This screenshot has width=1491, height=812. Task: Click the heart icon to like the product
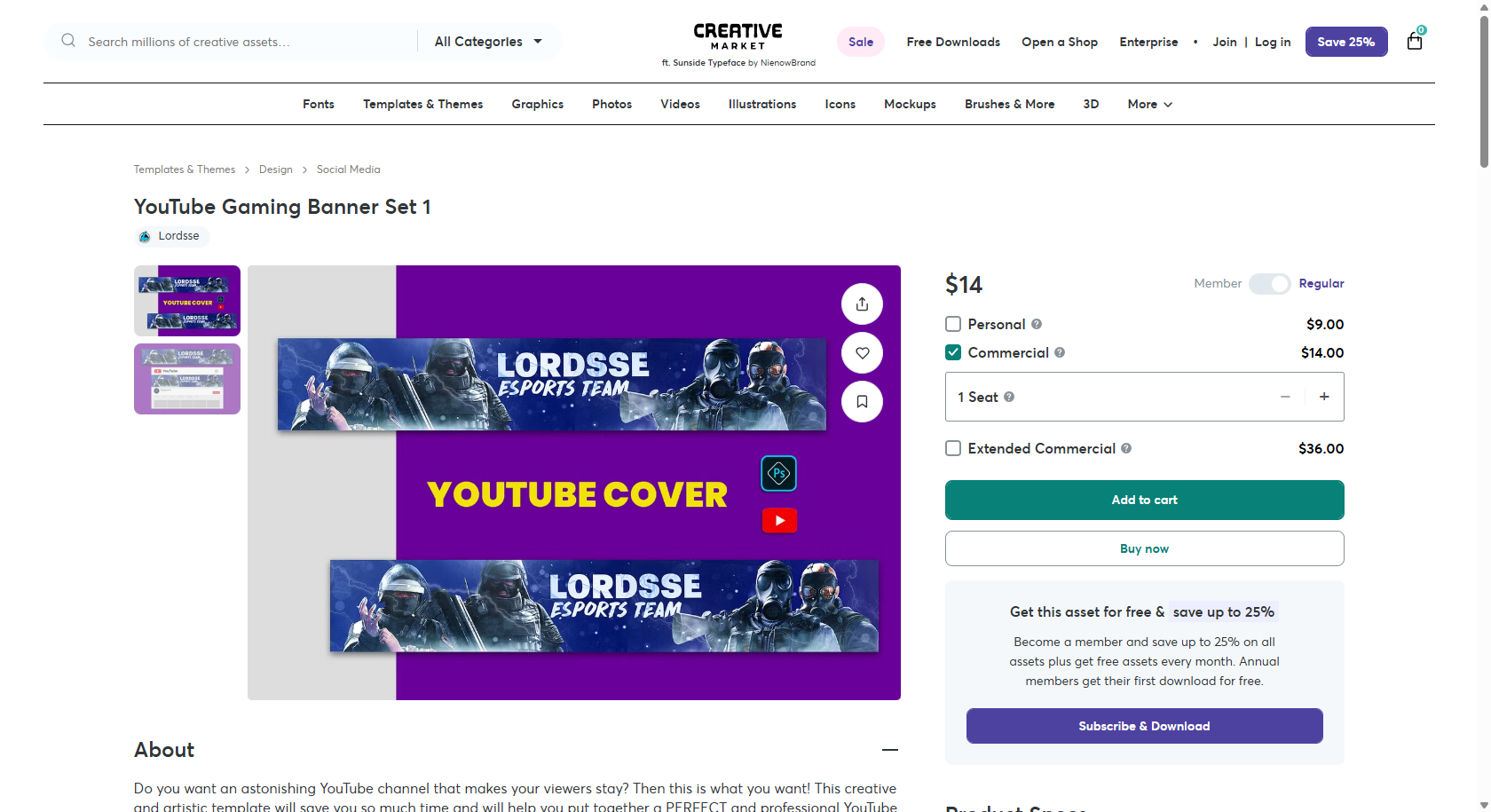(861, 352)
